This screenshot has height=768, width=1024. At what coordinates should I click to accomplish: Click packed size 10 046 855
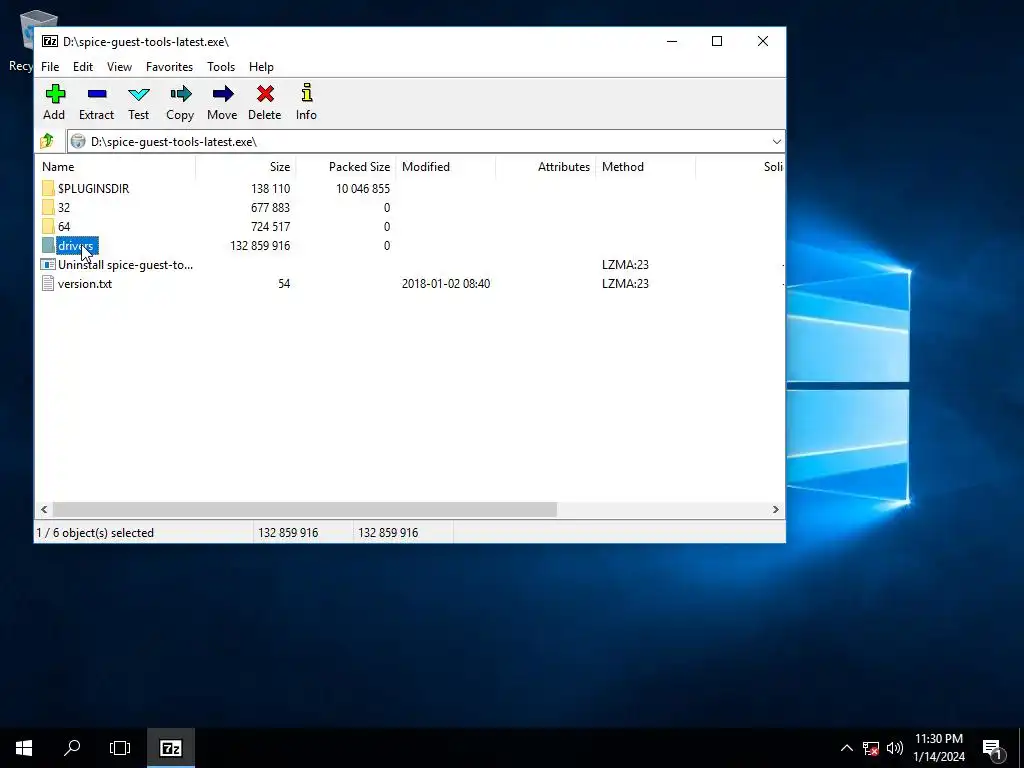click(363, 189)
